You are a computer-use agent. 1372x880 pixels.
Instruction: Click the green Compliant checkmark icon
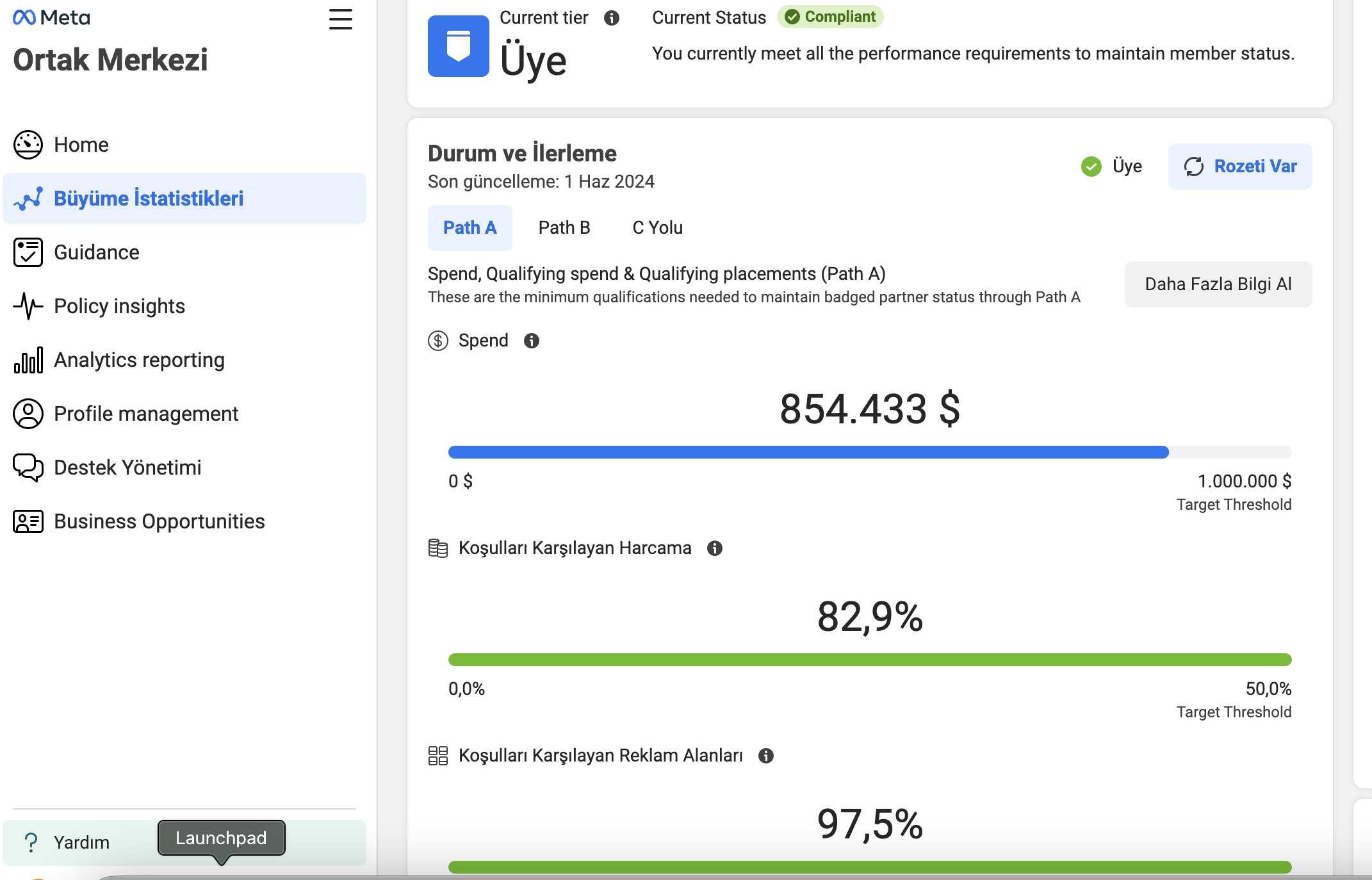pos(792,17)
